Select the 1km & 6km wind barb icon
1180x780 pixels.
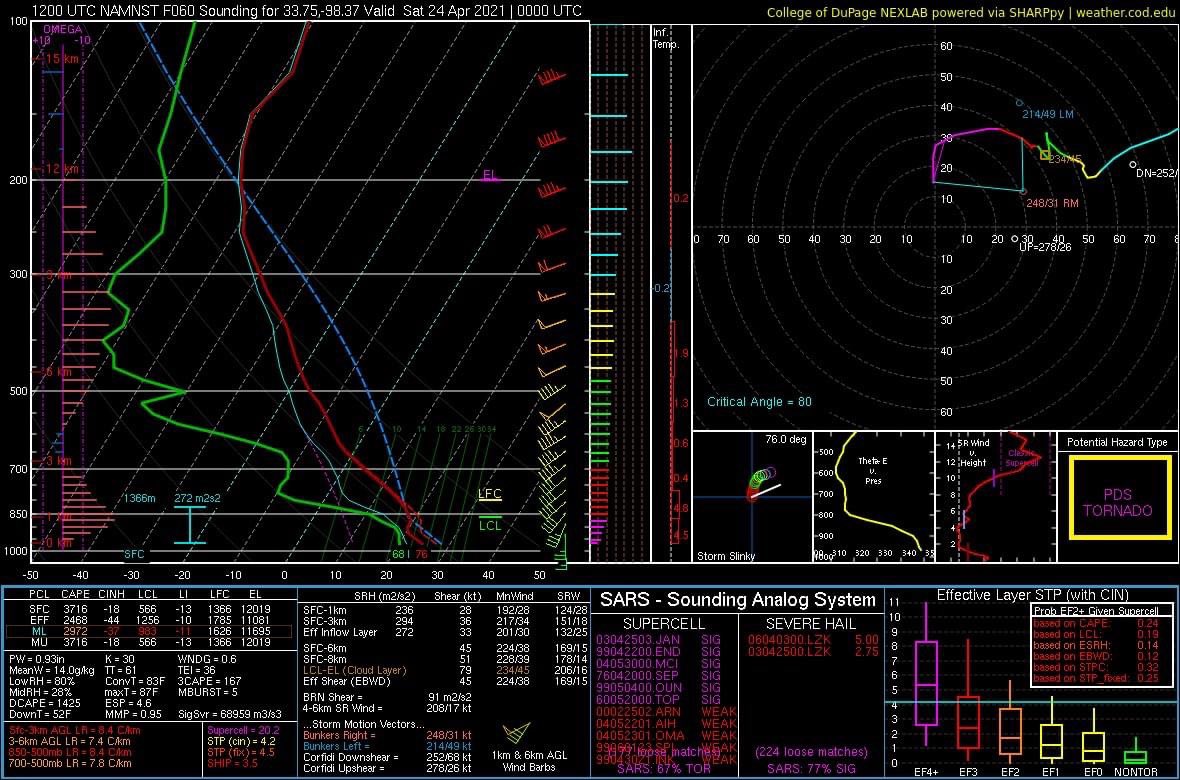click(x=519, y=735)
